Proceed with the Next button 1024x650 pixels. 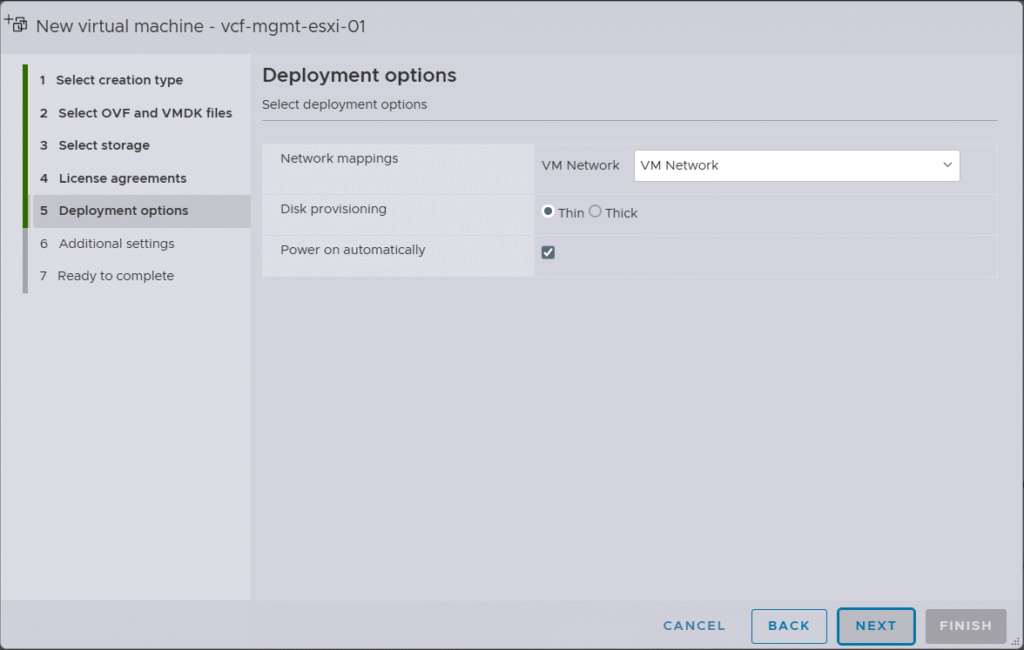coord(876,626)
